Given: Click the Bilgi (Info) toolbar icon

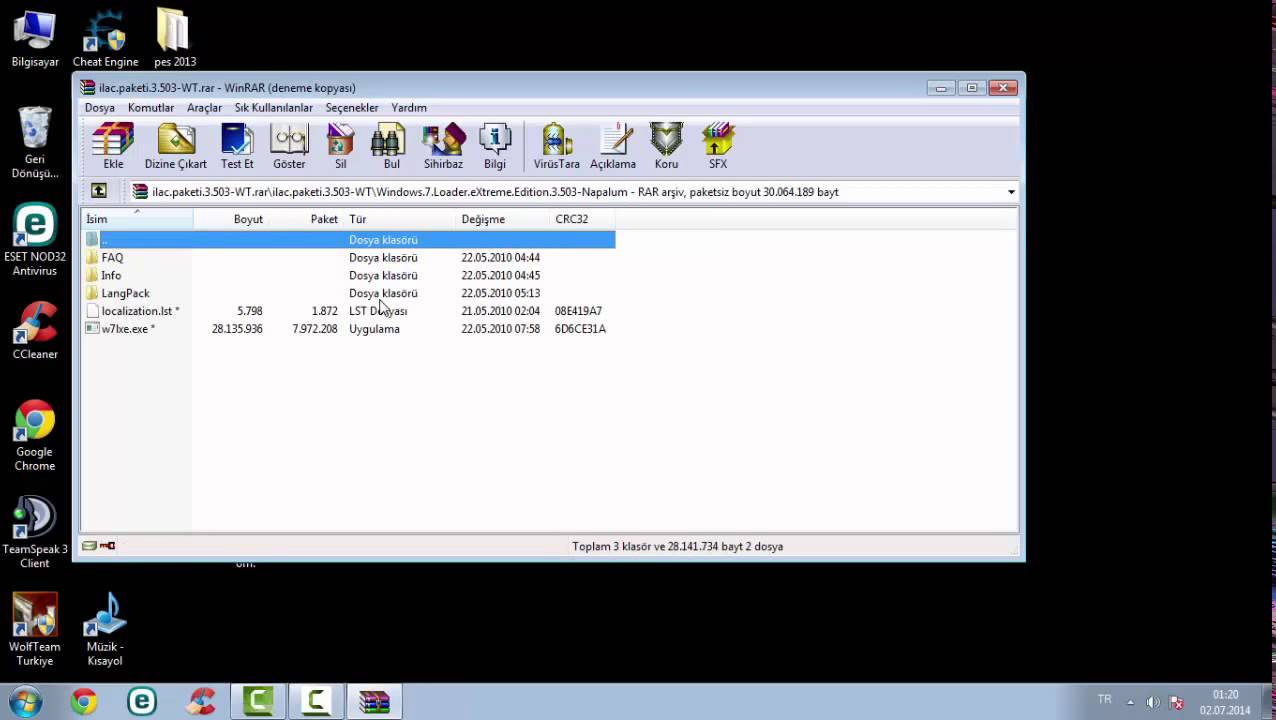Looking at the screenshot, I should (494, 146).
